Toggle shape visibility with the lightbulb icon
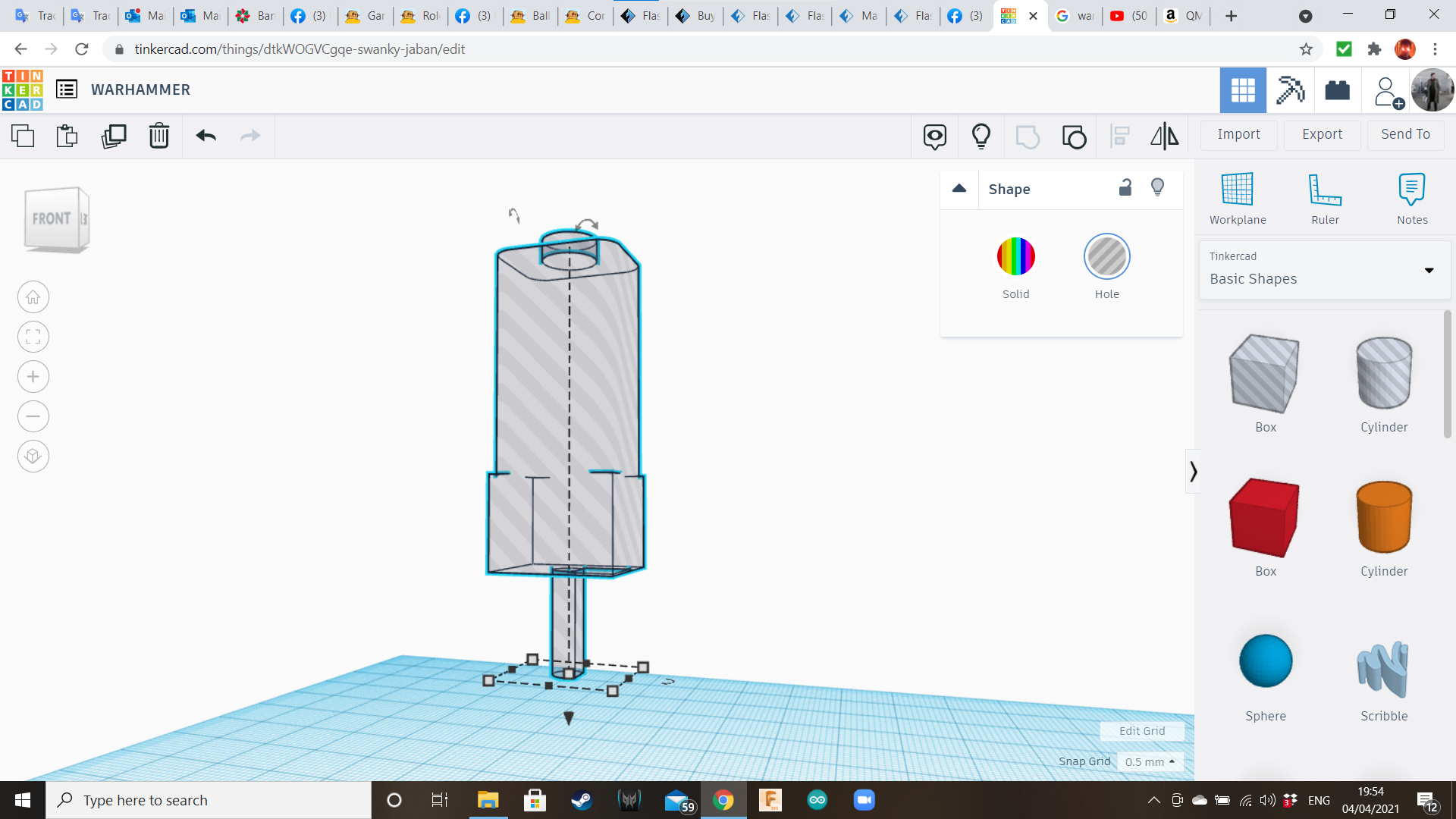 tap(1157, 188)
